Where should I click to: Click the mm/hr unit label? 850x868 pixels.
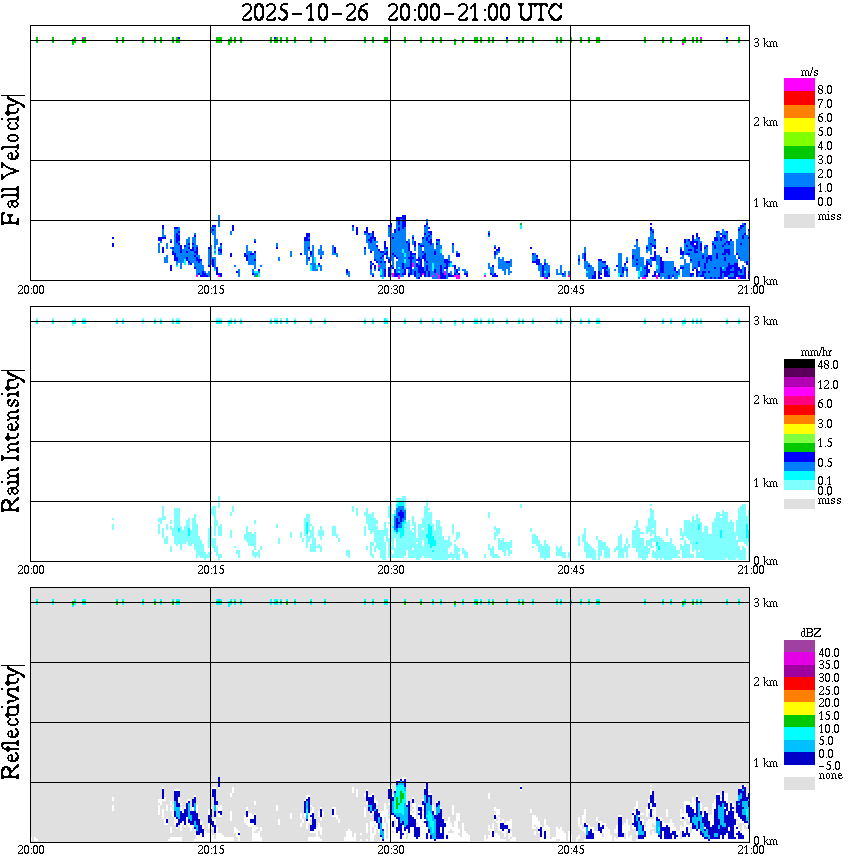pyautogui.click(x=816, y=352)
